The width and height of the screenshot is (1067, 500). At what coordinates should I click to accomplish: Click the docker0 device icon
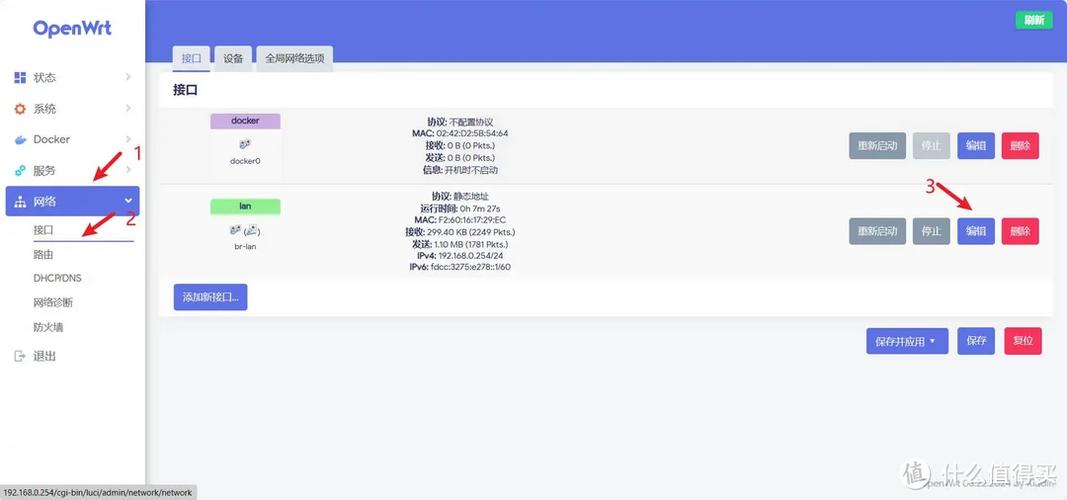(x=245, y=144)
